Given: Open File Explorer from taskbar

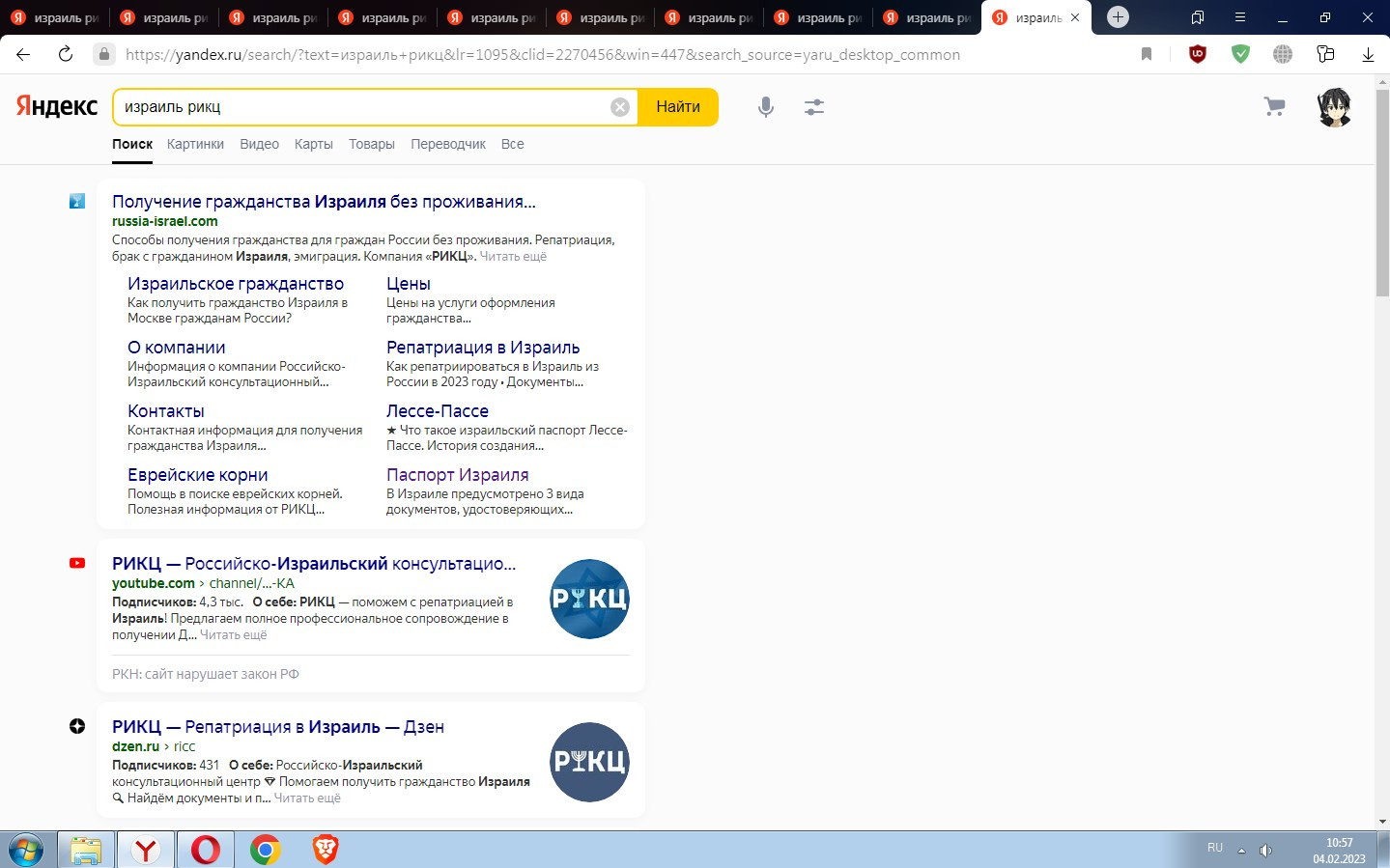Looking at the screenshot, I should (x=86, y=850).
